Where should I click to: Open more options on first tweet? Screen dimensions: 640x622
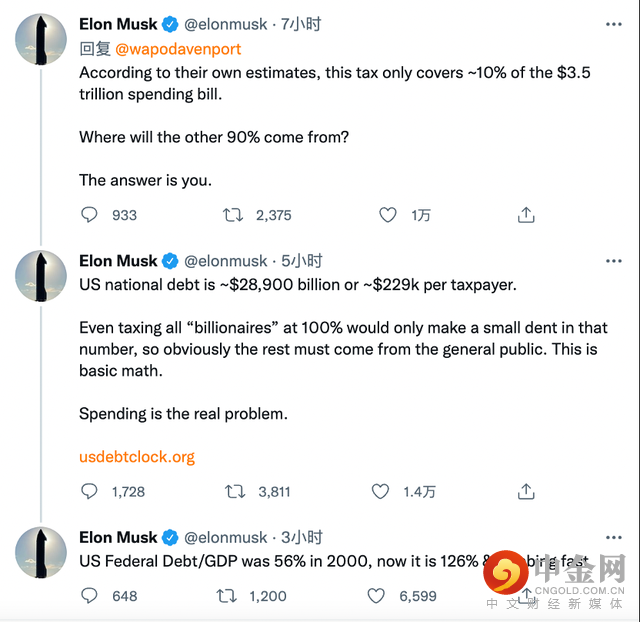[613, 24]
